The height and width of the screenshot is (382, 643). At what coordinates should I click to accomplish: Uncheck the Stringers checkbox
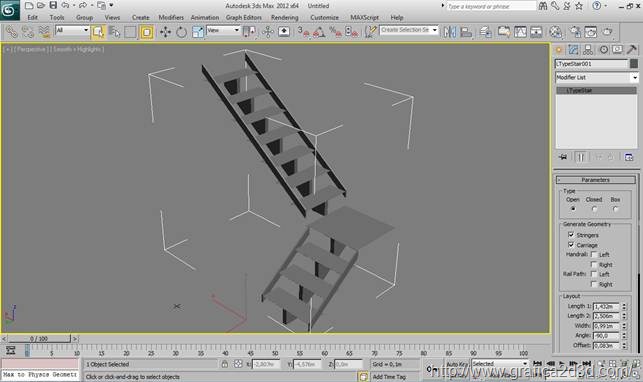pyautogui.click(x=571, y=235)
